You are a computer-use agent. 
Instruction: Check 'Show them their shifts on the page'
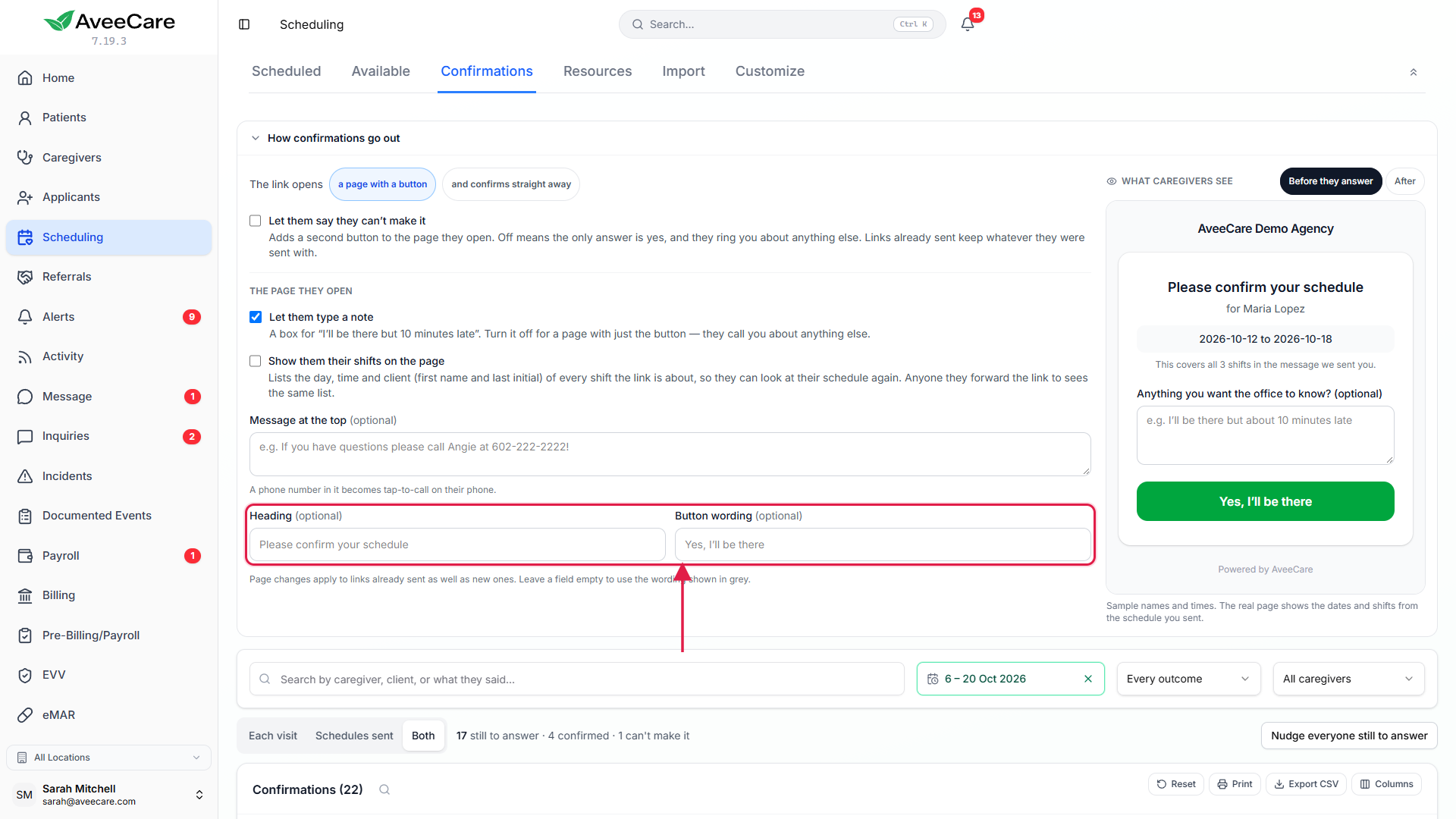[255, 361]
